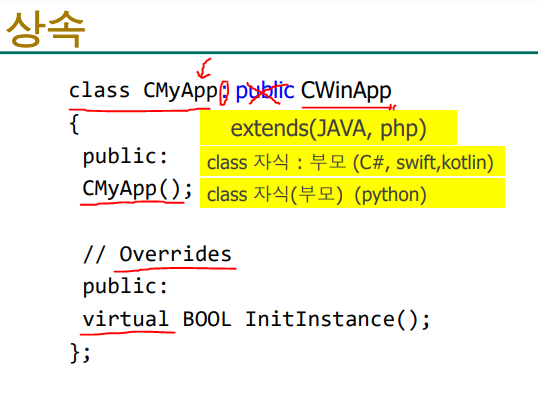Image resolution: width=538 pixels, height=419 pixels.
Task: Click the 'CWinApp' base class name
Action: 346,91
